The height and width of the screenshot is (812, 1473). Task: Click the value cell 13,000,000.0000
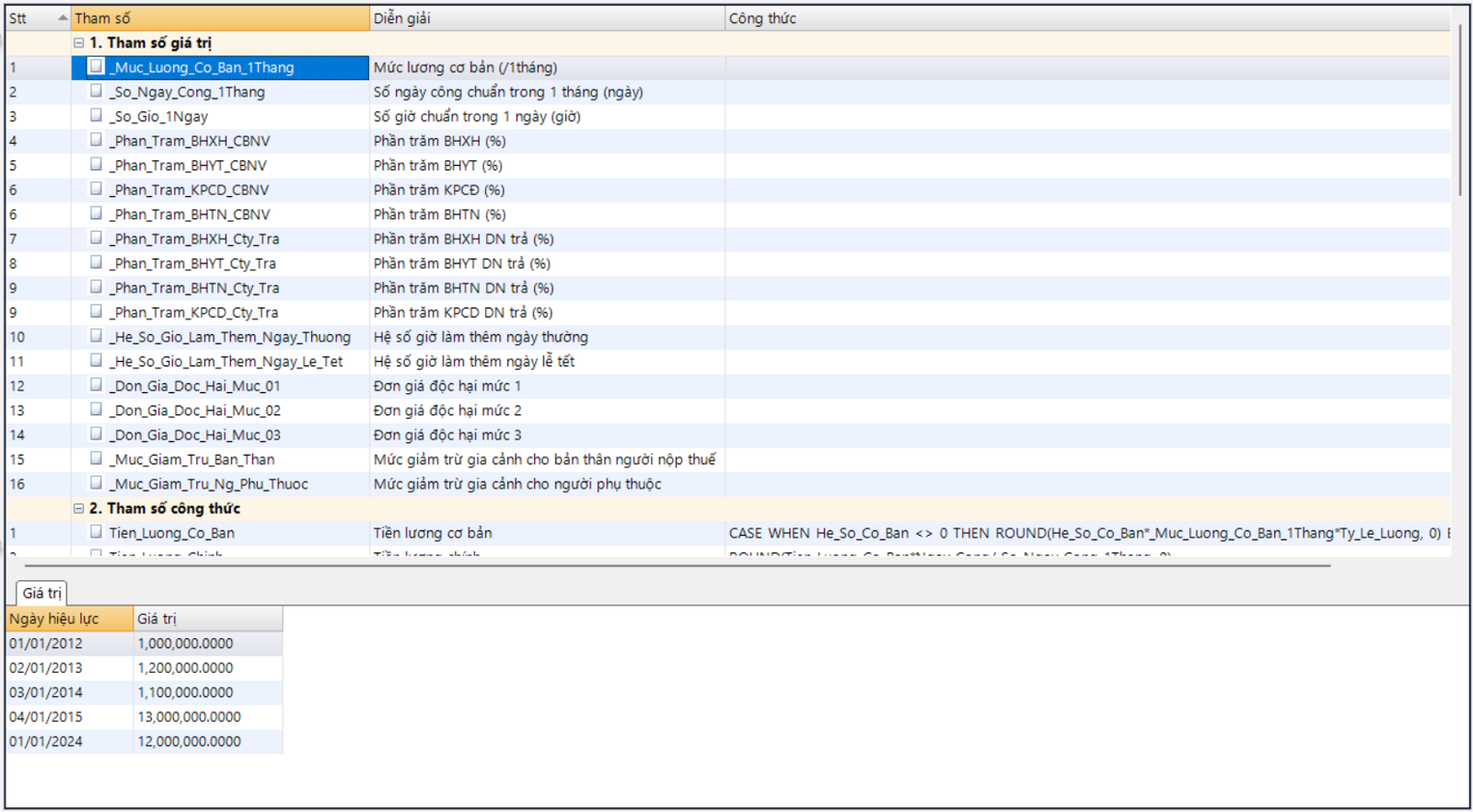coord(190,716)
